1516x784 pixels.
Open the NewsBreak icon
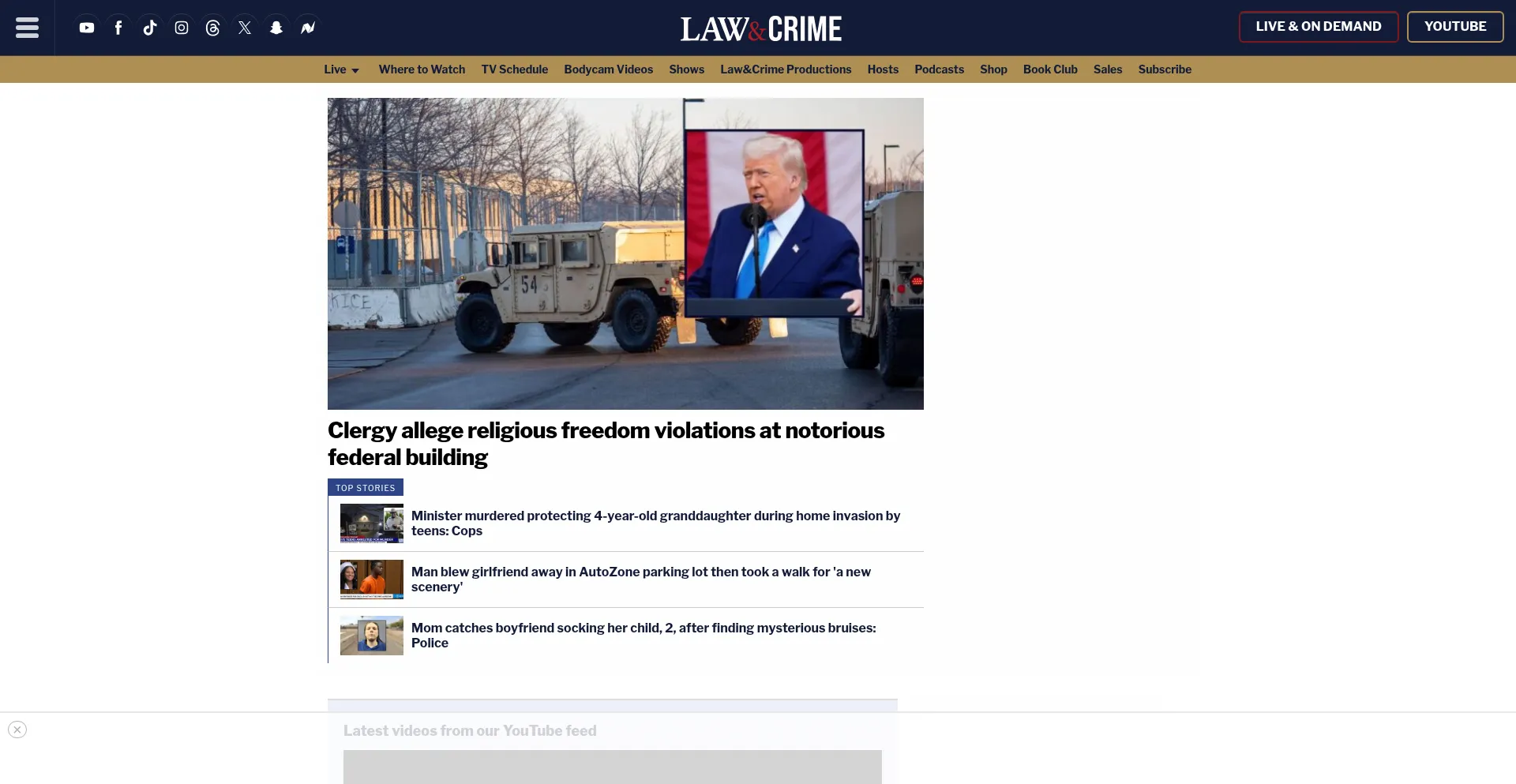[x=308, y=28]
